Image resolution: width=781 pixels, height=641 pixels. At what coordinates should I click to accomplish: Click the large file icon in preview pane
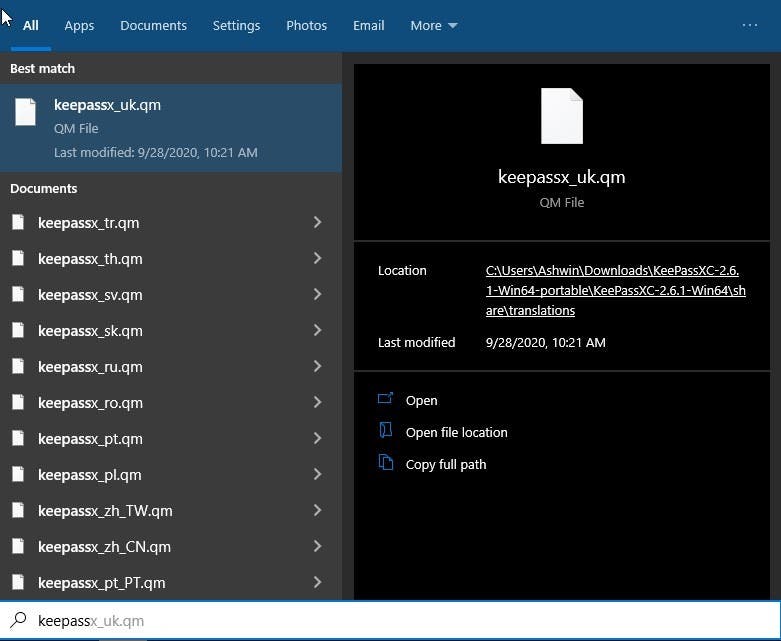click(x=561, y=117)
